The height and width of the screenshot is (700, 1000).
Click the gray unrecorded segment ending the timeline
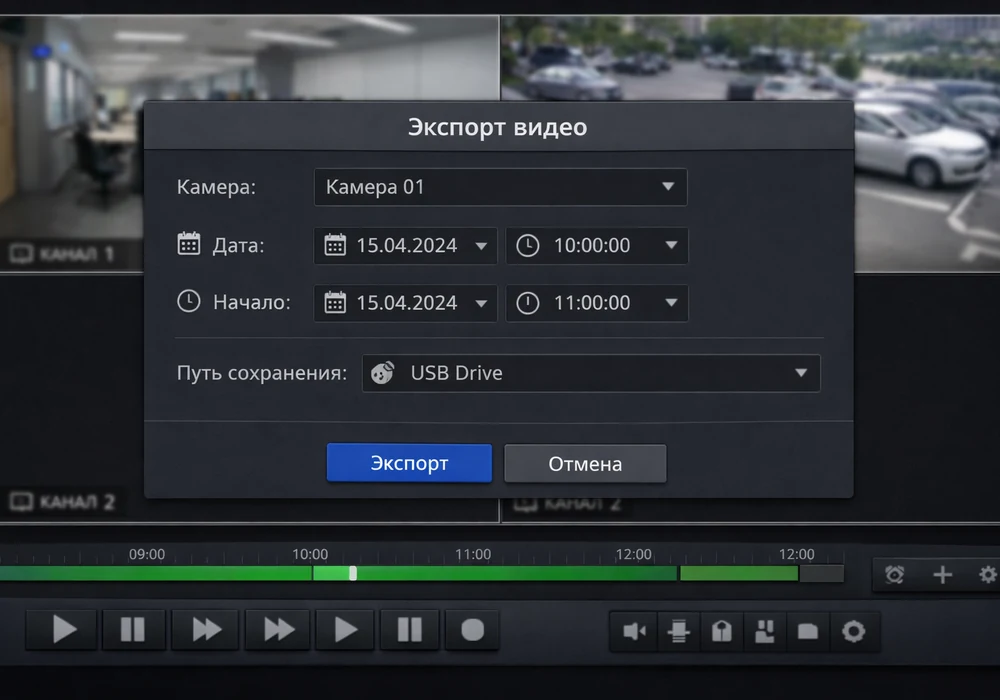pyautogui.click(x=822, y=573)
